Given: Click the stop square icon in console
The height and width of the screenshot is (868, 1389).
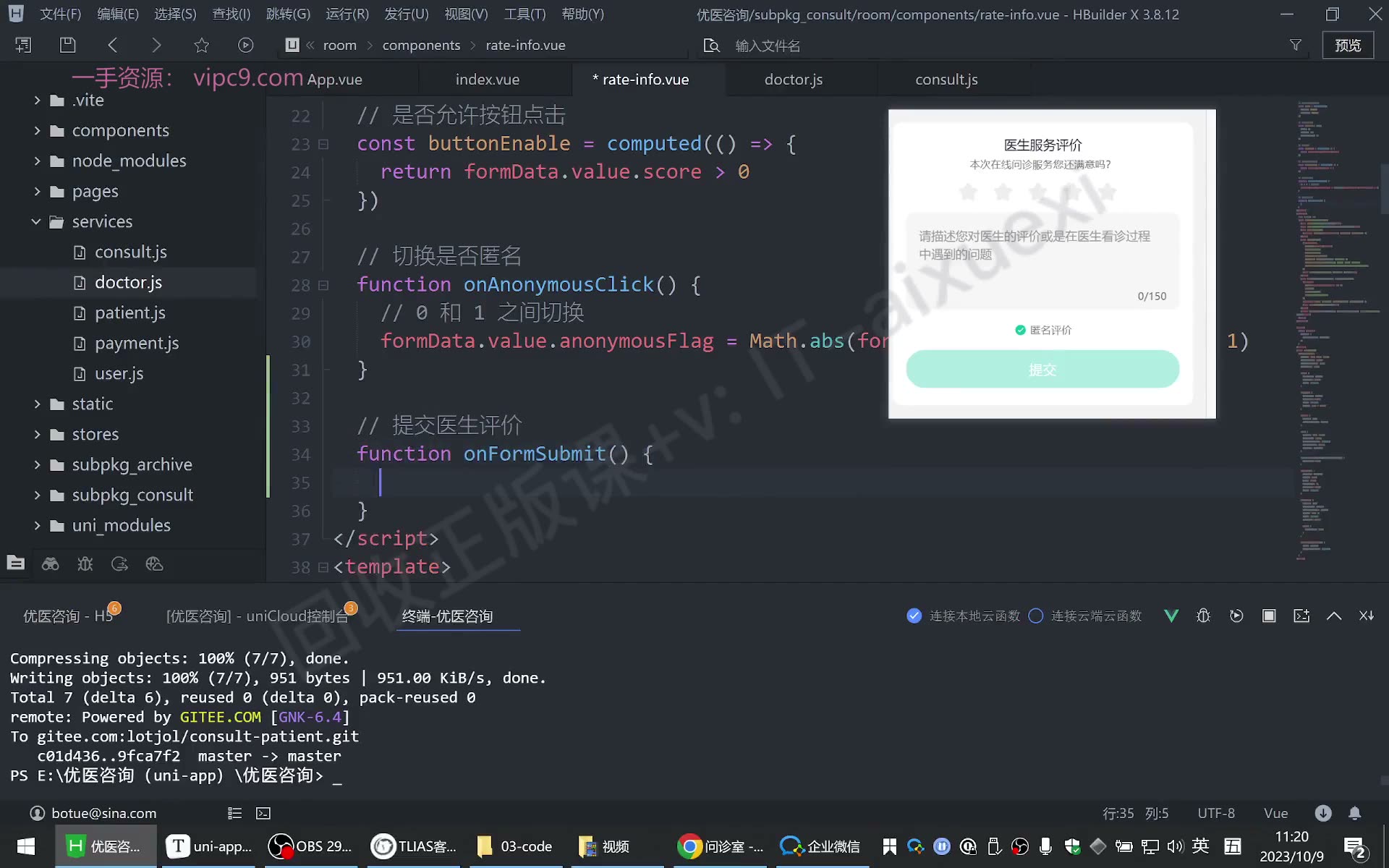Looking at the screenshot, I should (1269, 616).
